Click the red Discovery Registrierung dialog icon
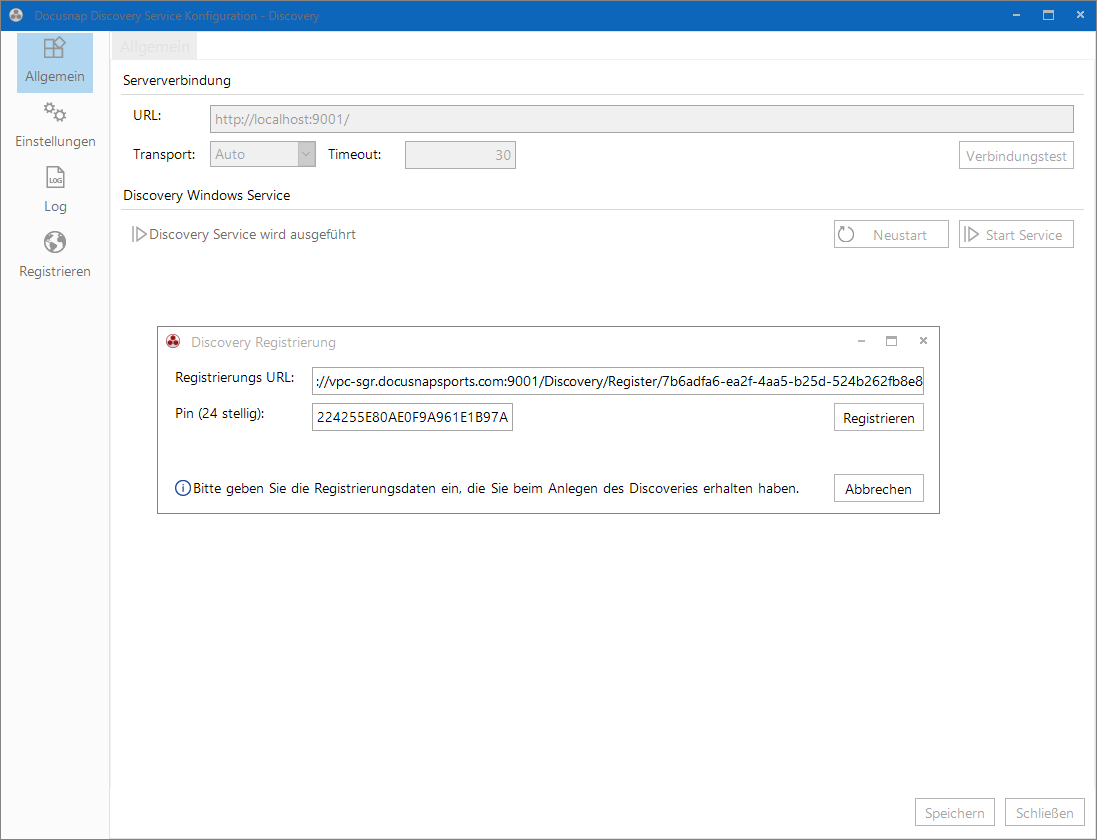 tap(173, 341)
